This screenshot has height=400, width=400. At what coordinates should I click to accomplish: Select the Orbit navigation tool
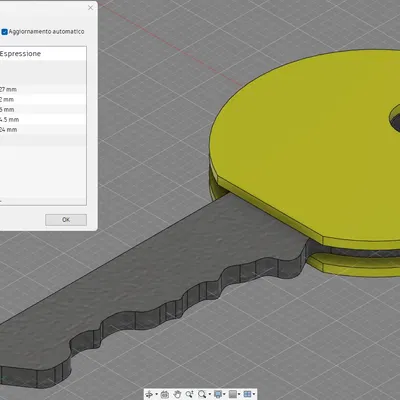coord(149,394)
